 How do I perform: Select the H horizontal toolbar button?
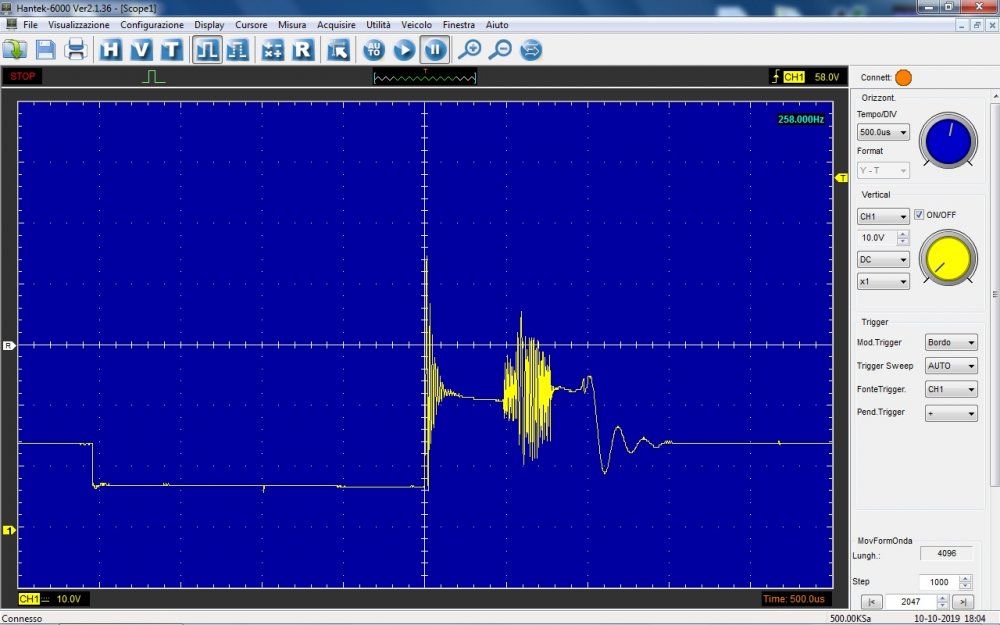[111, 49]
